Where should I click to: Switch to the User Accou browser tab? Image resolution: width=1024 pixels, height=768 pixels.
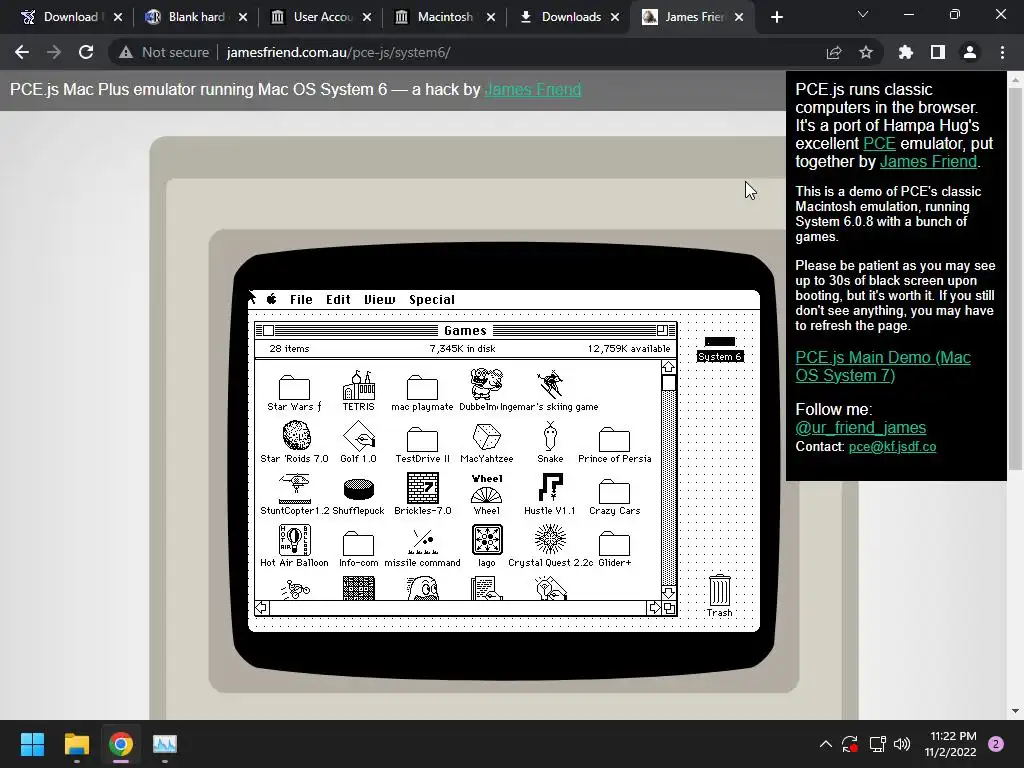(321, 17)
